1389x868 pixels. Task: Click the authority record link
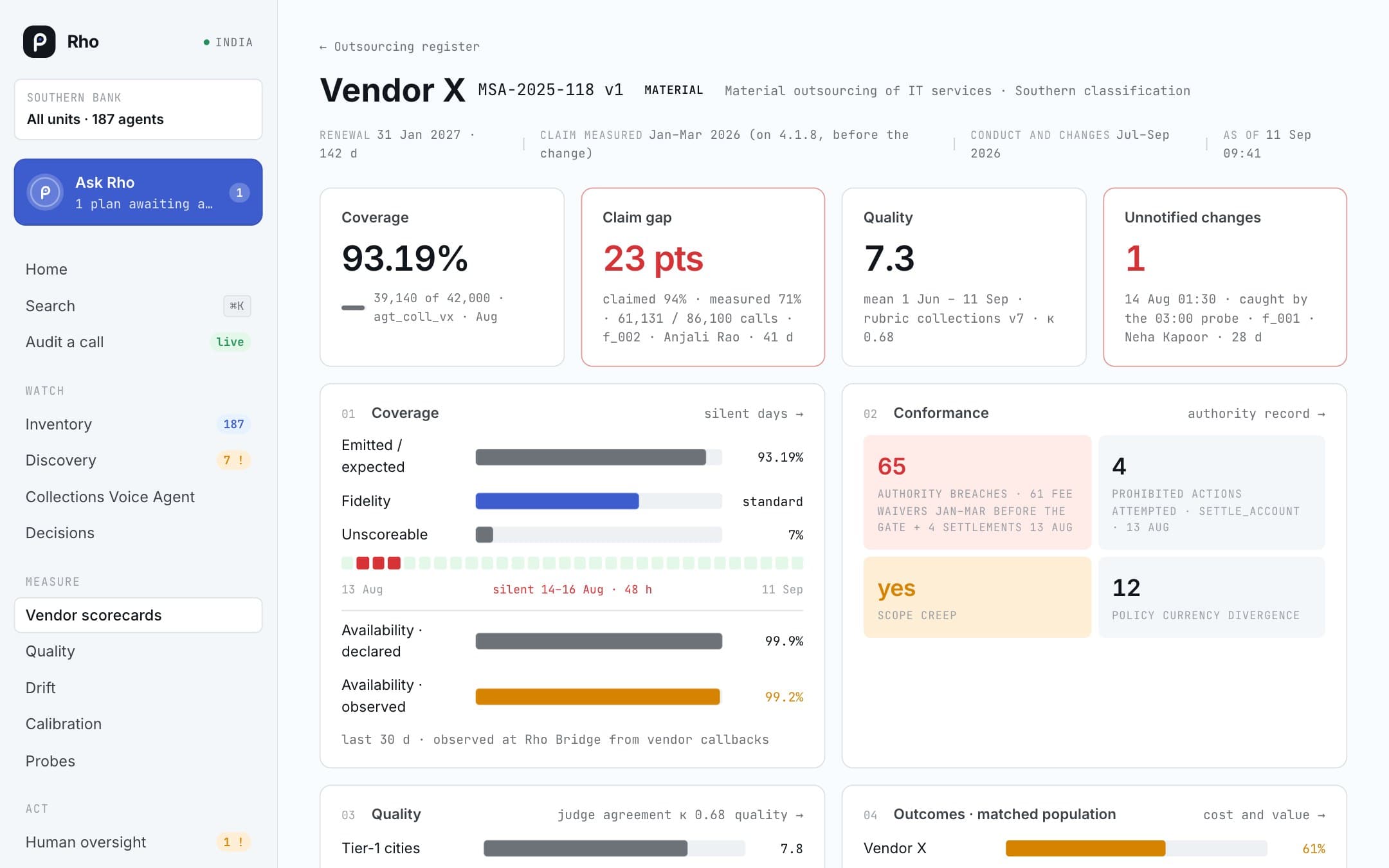1256,413
